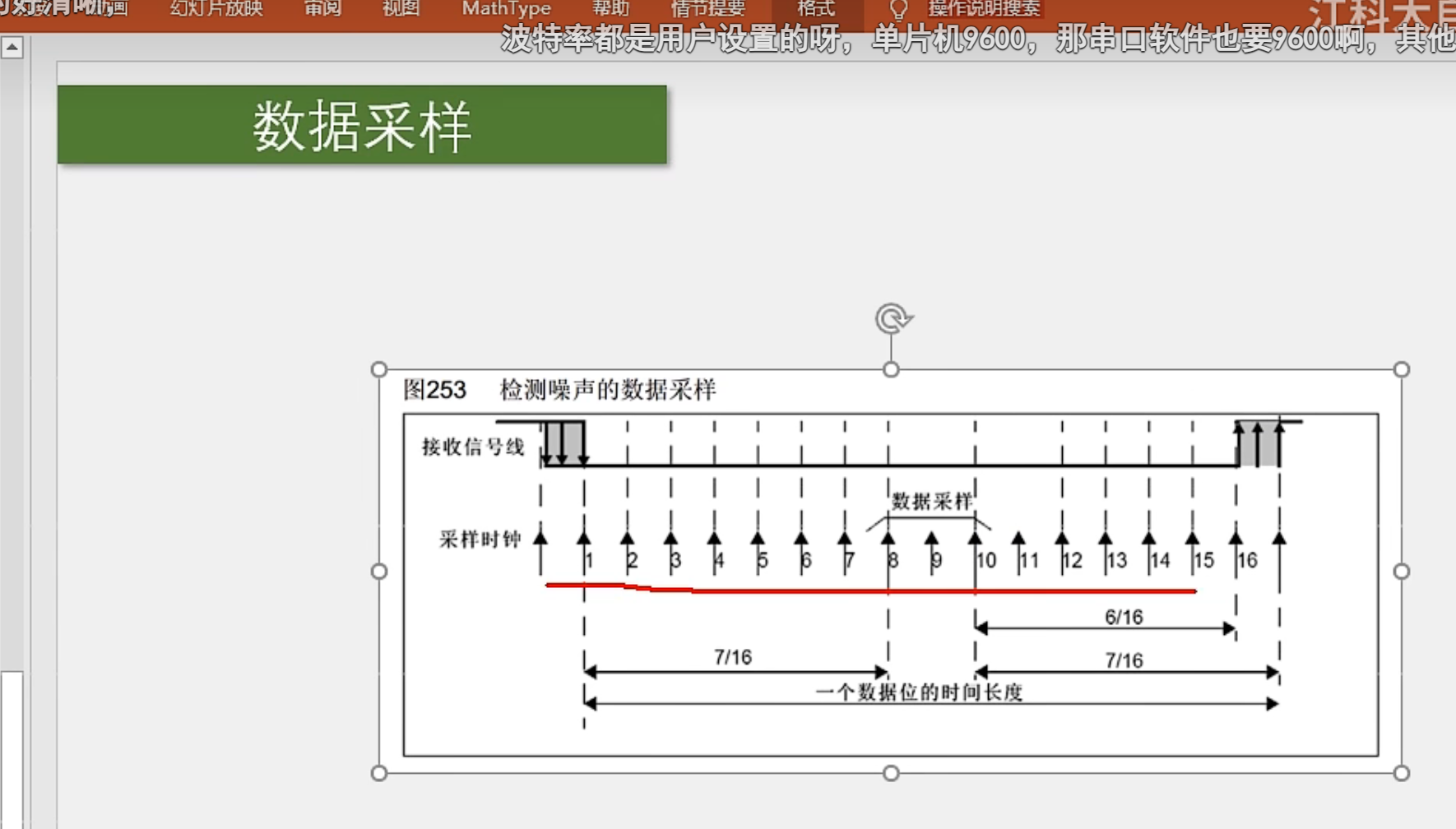This screenshot has width=1456, height=829.
Task: Switch to the 幻灯片放映 (Slide Show) tab
Action: click(216, 10)
